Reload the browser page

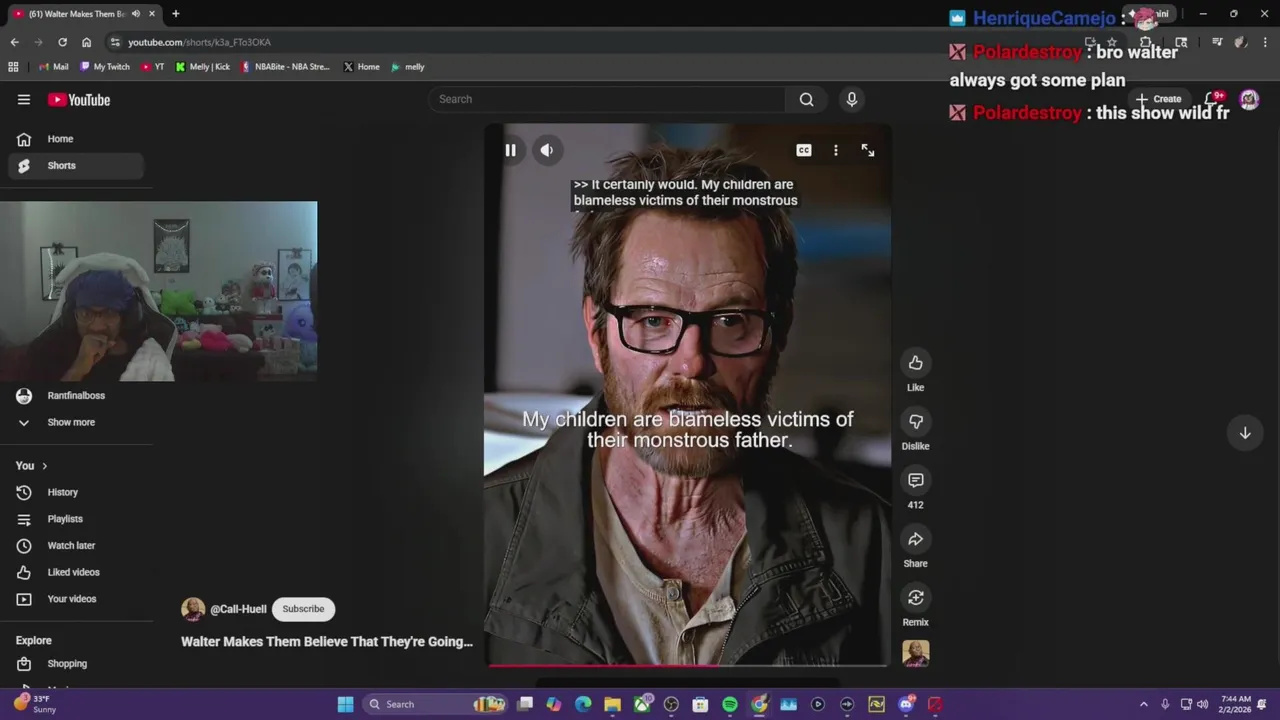[x=62, y=42]
